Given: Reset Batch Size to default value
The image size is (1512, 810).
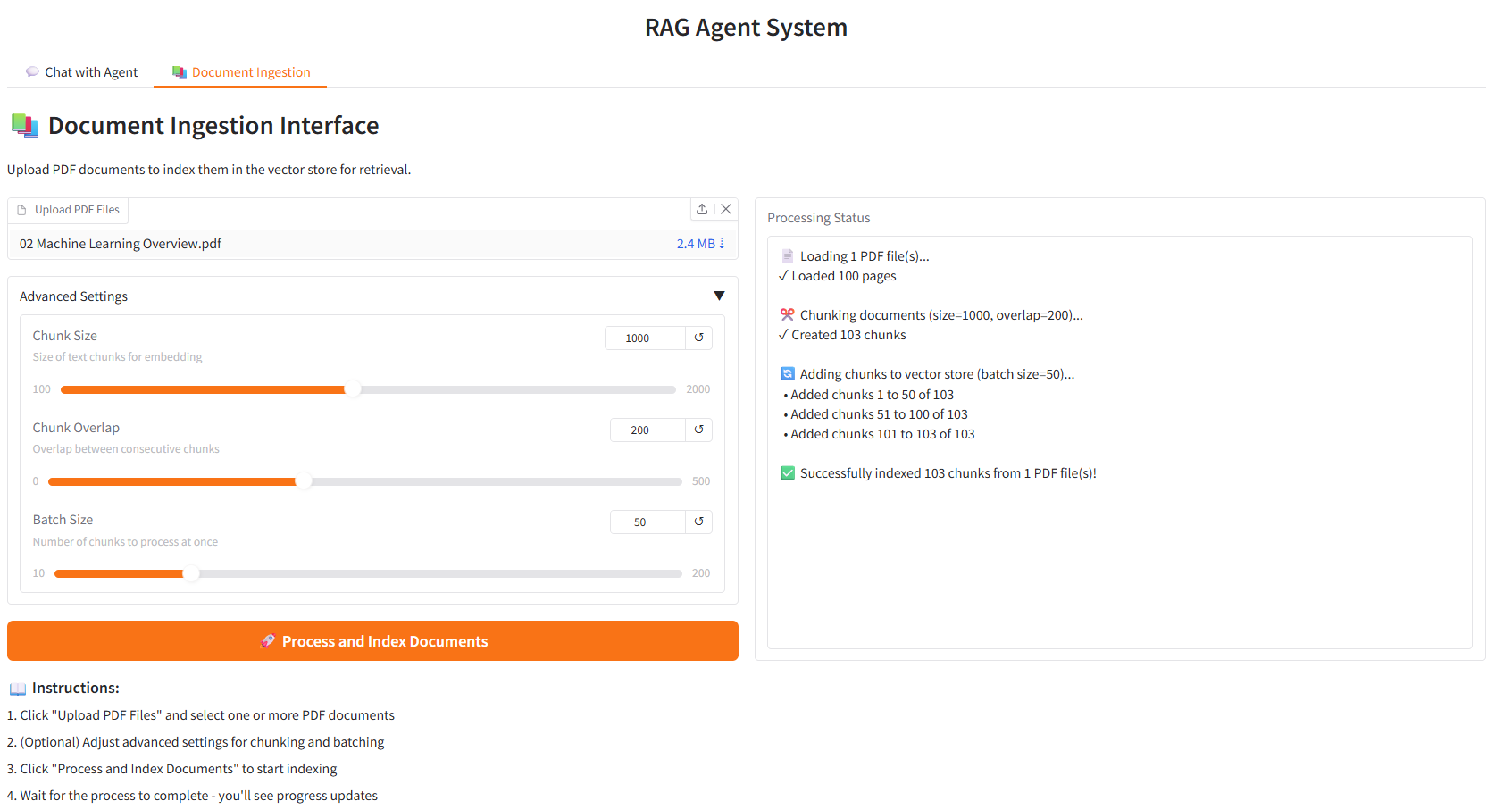Looking at the screenshot, I should (x=698, y=522).
